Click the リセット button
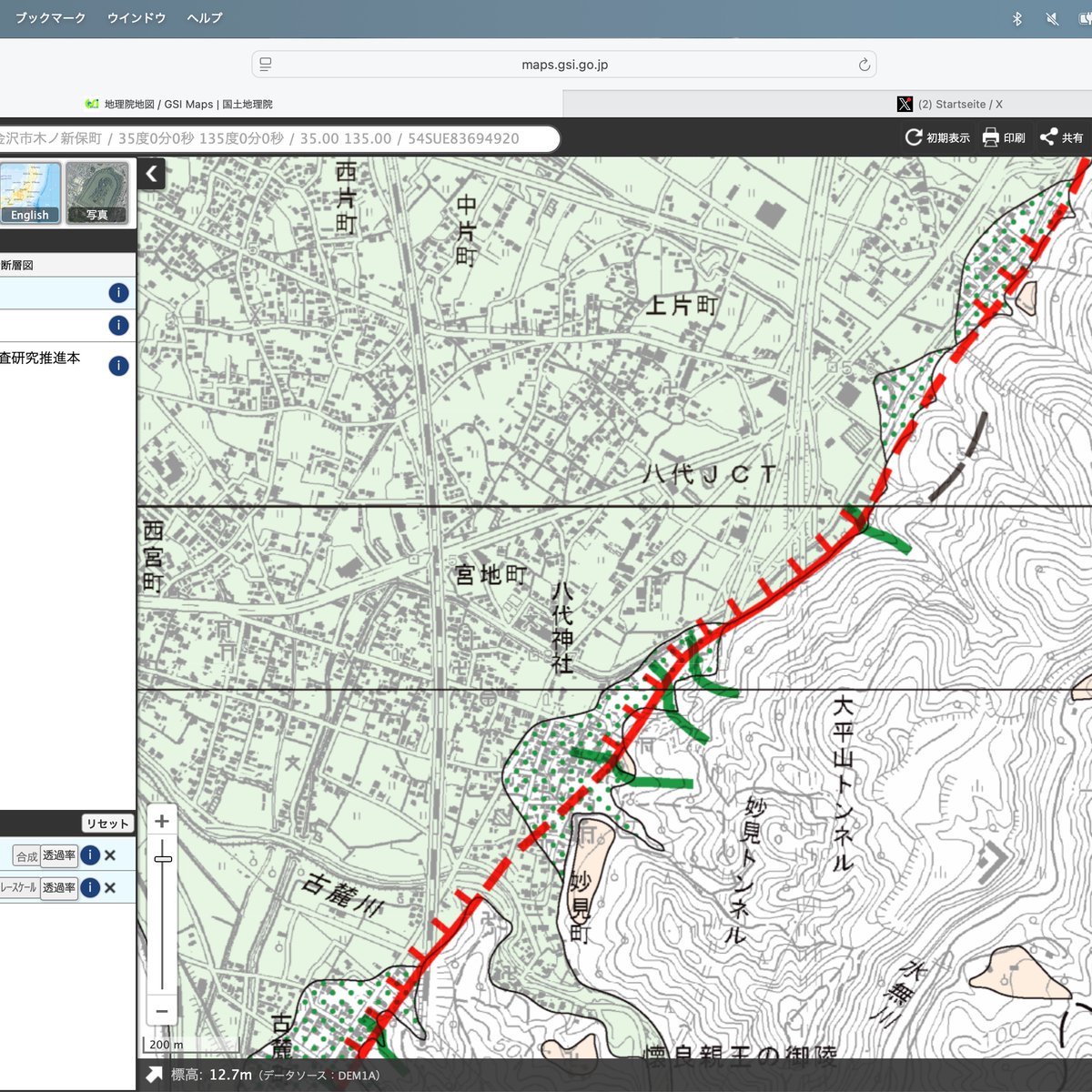Screen dimensions: 1092x1092 point(107,824)
